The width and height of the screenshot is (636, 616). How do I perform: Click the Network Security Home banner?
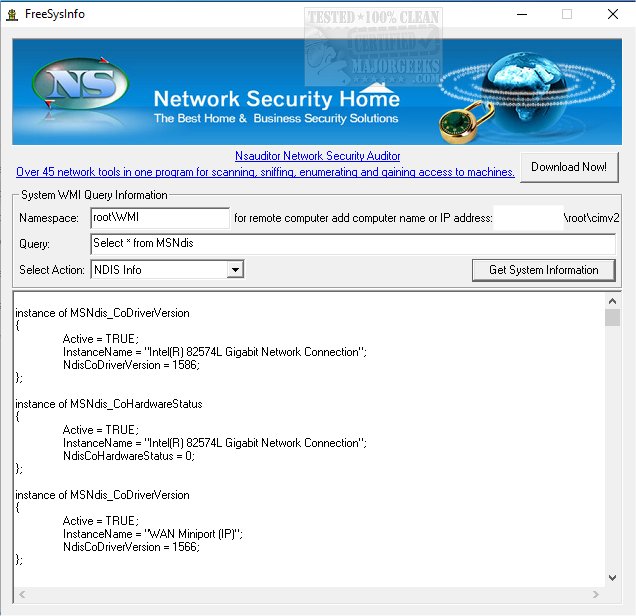[317, 92]
